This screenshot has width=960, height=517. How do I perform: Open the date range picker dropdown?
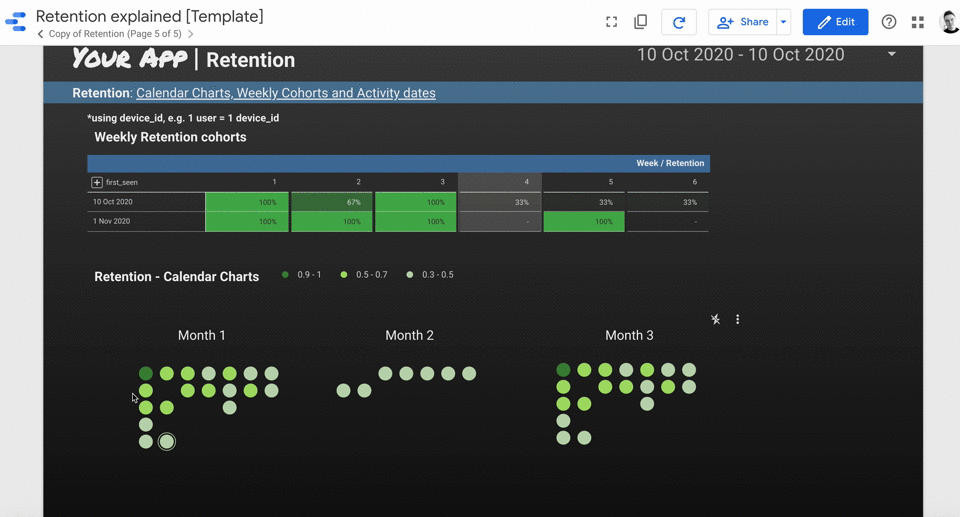891,55
